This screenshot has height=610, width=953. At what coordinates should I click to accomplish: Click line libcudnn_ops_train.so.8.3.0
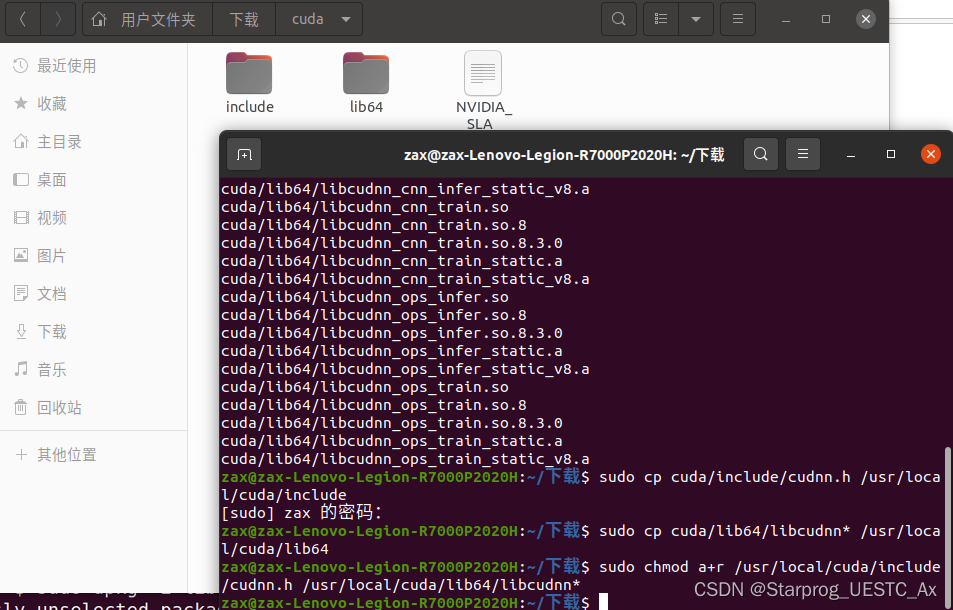pyautogui.click(x=392, y=423)
